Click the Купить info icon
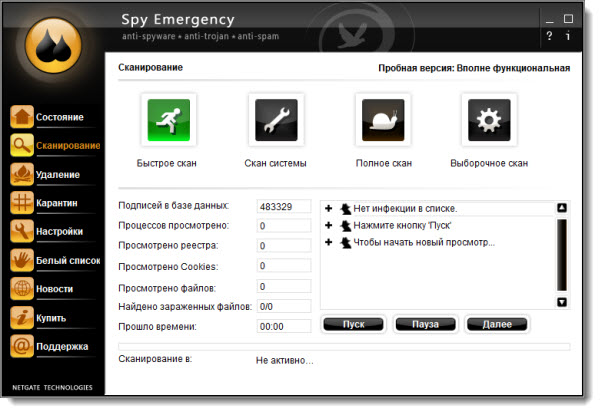Viewport: 600px width, 413px height. (x=22, y=318)
